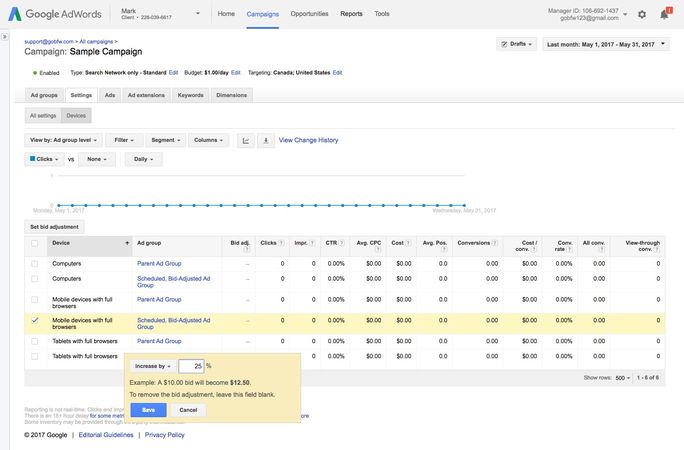Image resolution: width=684 pixels, height=450 pixels.
Task: Open View by Ad group level dropdown
Action: (x=63, y=140)
